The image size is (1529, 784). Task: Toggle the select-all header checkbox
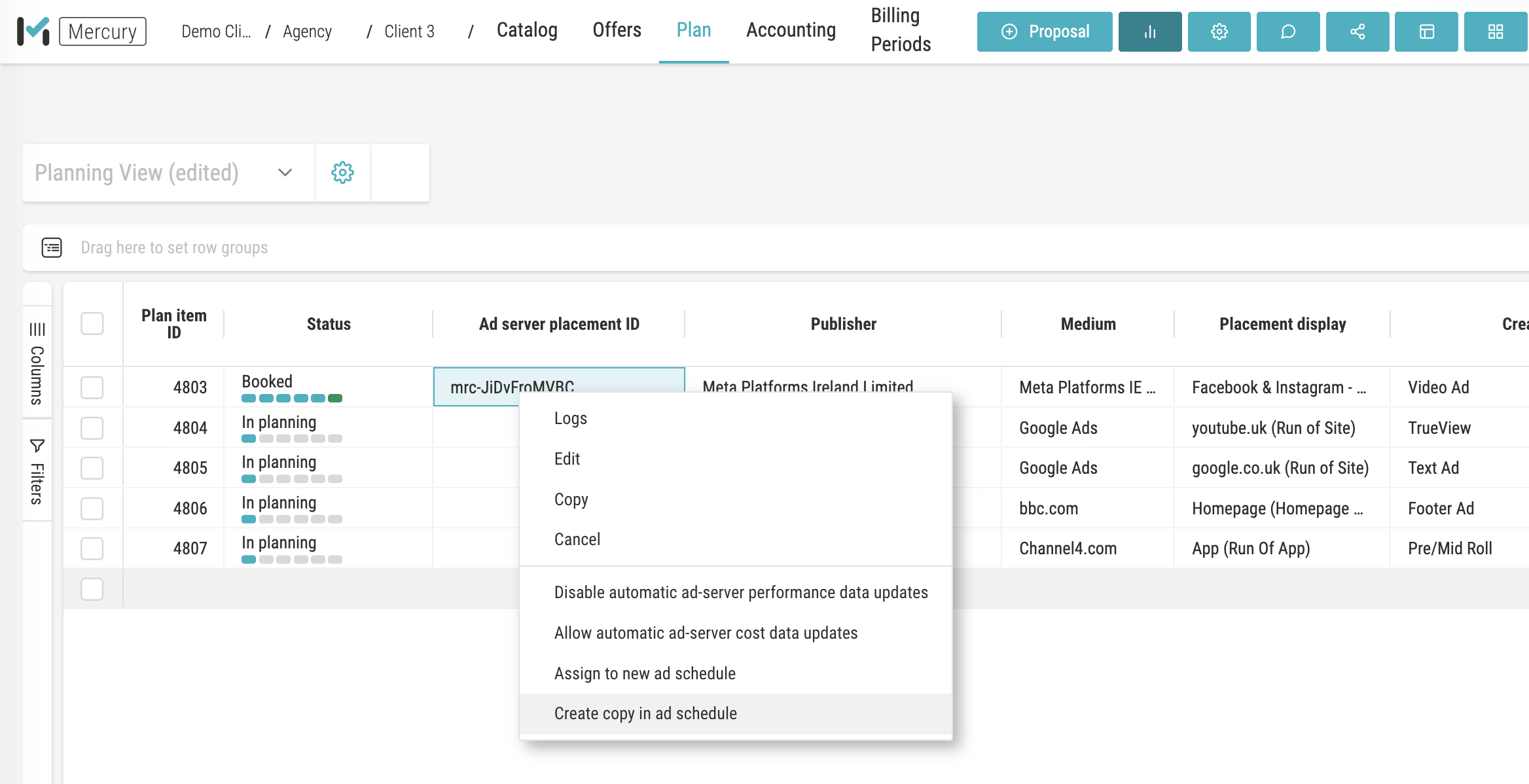click(x=92, y=323)
